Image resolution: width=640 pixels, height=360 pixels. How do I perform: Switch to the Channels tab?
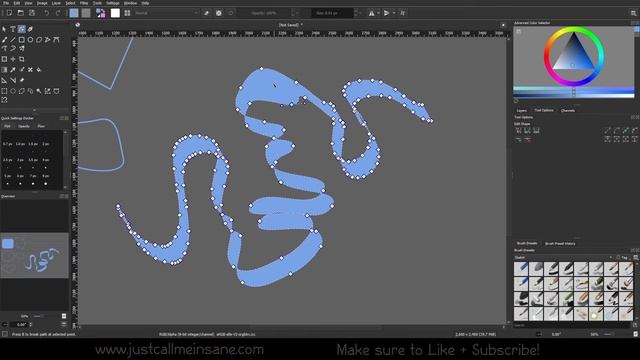[x=568, y=111]
